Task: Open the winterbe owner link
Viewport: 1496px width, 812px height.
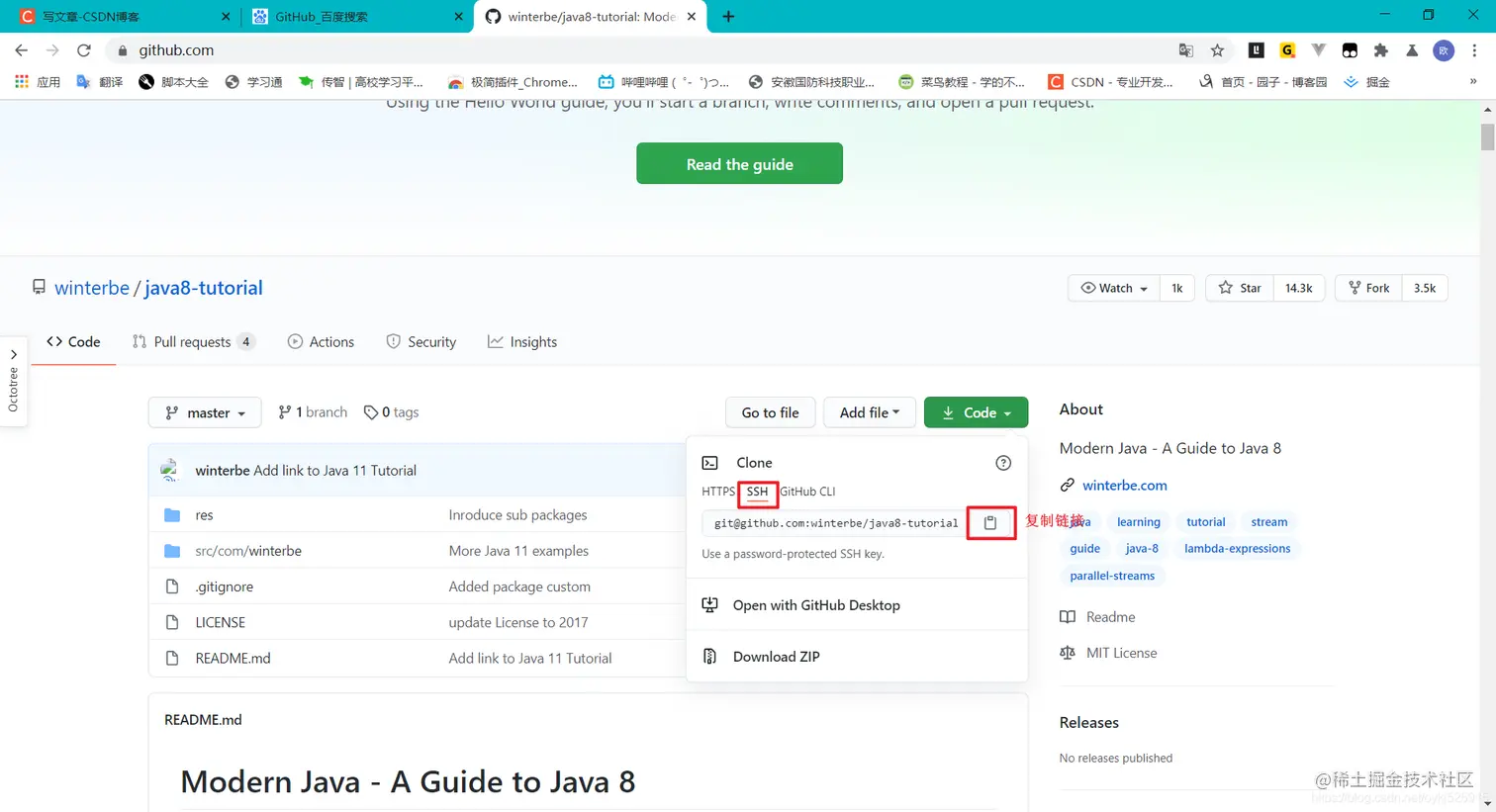Action: point(92,288)
